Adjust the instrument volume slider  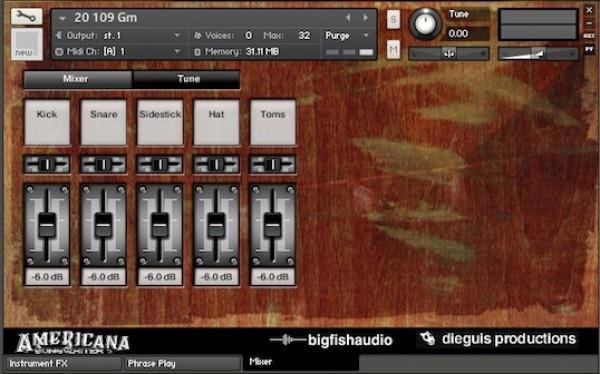coord(538,54)
